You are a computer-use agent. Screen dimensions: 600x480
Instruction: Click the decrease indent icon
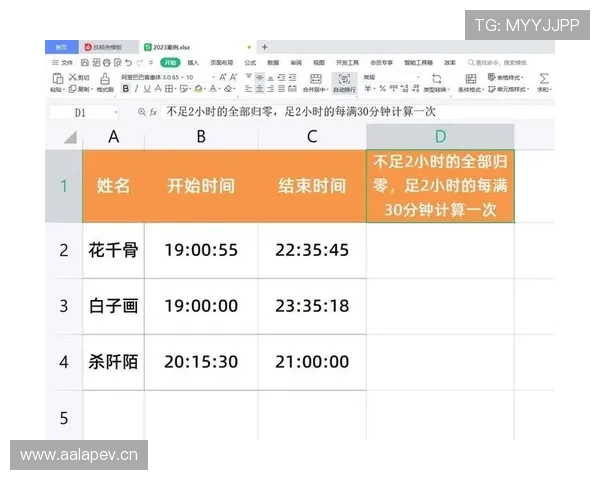click(282, 78)
